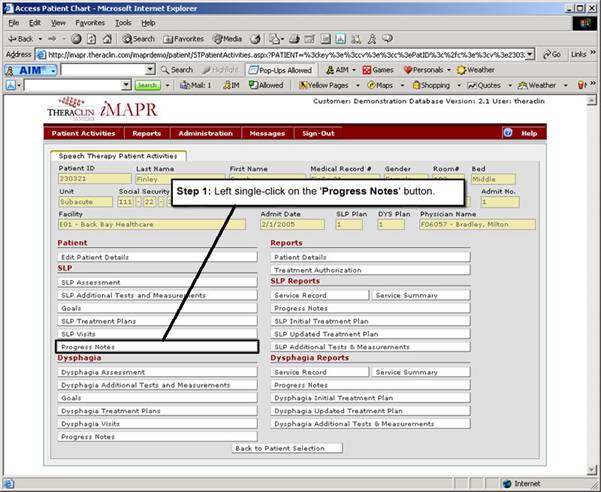
Task: Open the Tools menu
Action: point(123,23)
